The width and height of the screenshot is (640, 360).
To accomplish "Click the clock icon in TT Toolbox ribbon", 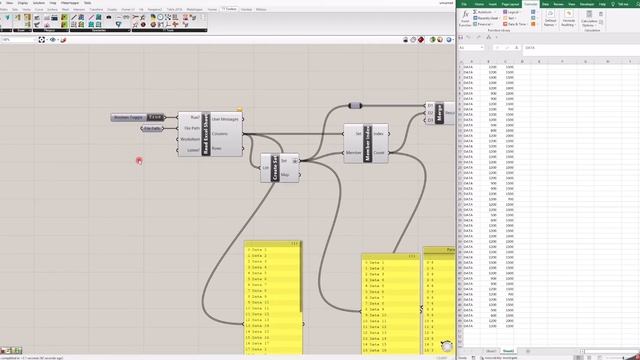I will coord(160,17).
